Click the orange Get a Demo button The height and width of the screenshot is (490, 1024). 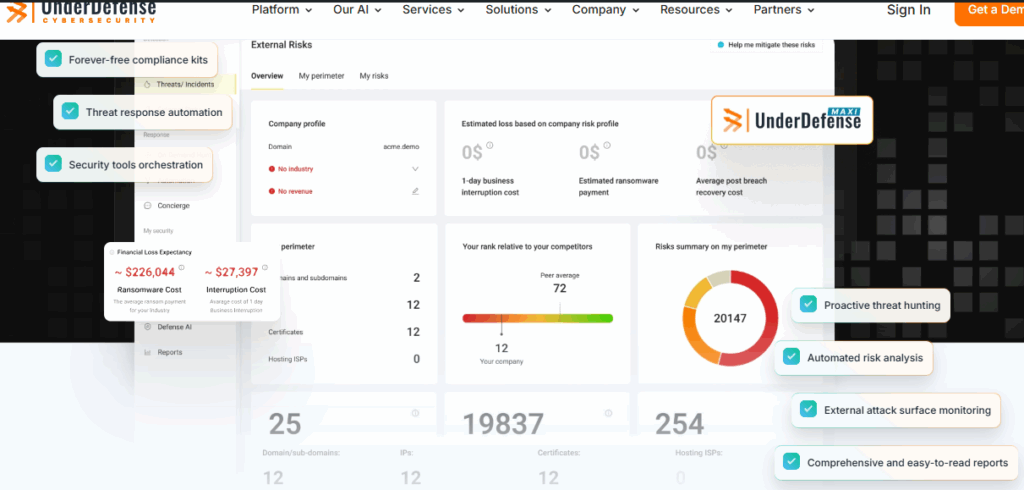pyautogui.click(x=989, y=11)
